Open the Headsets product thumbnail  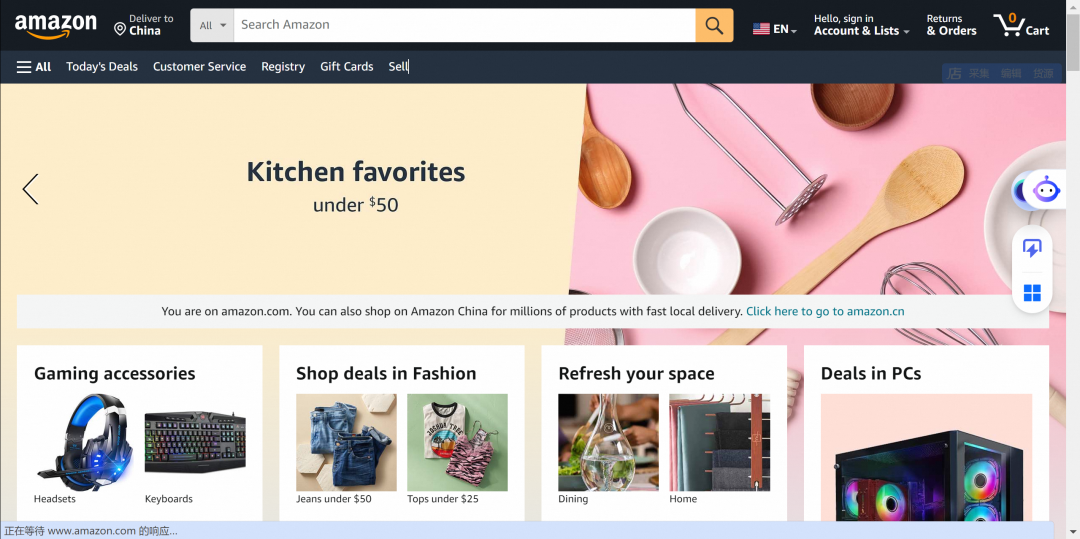[x=83, y=442]
